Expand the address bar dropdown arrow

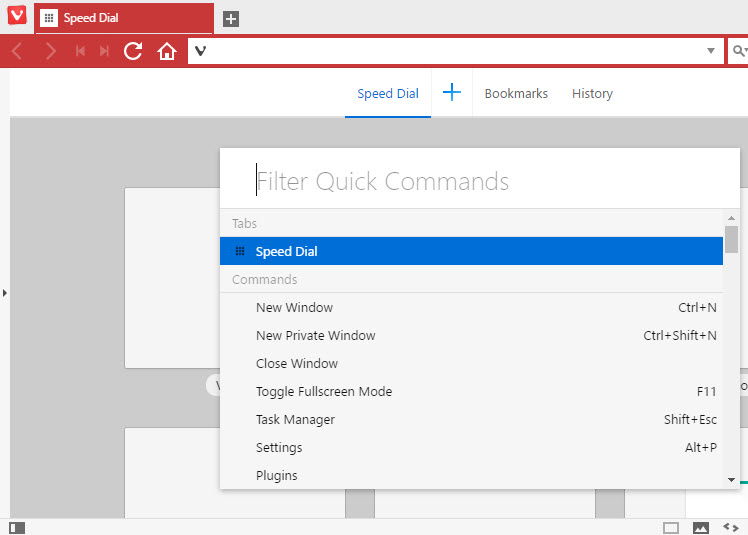point(711,51)
